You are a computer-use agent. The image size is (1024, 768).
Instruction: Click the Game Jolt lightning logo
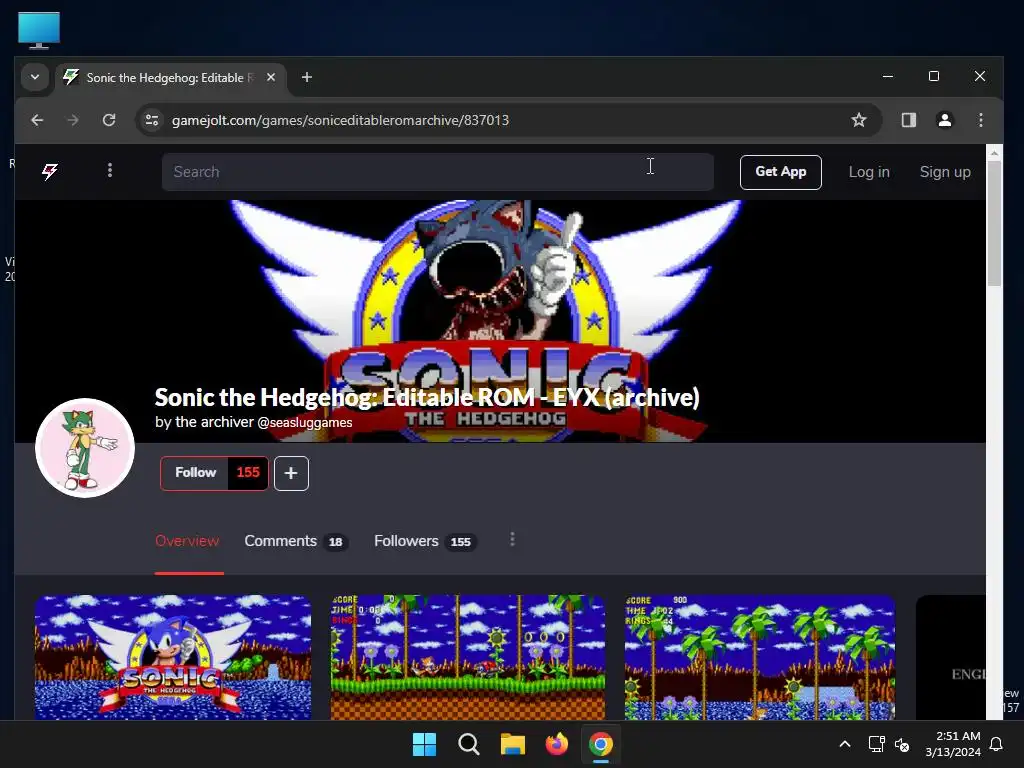click(50, 172)
